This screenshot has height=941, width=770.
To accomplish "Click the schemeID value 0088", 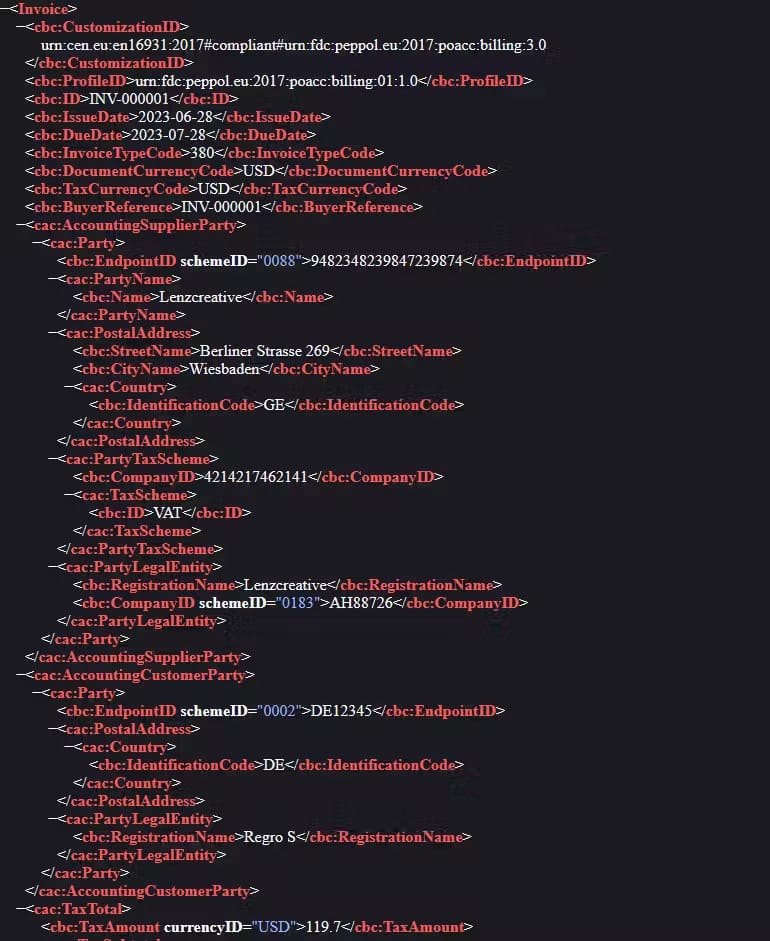I will [x=279, y=261].
